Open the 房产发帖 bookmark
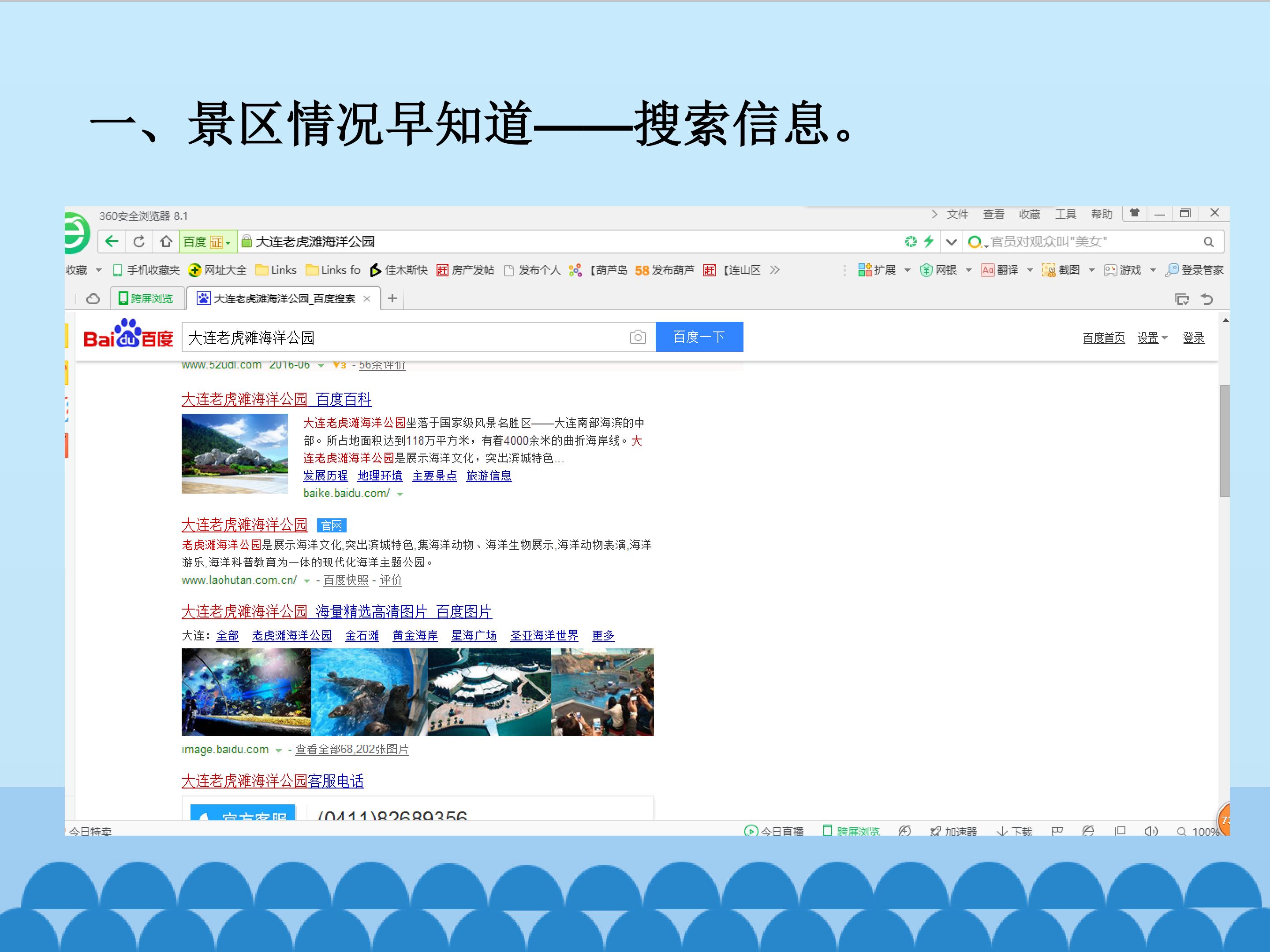 pyautogui.click(x=465, y=270)
